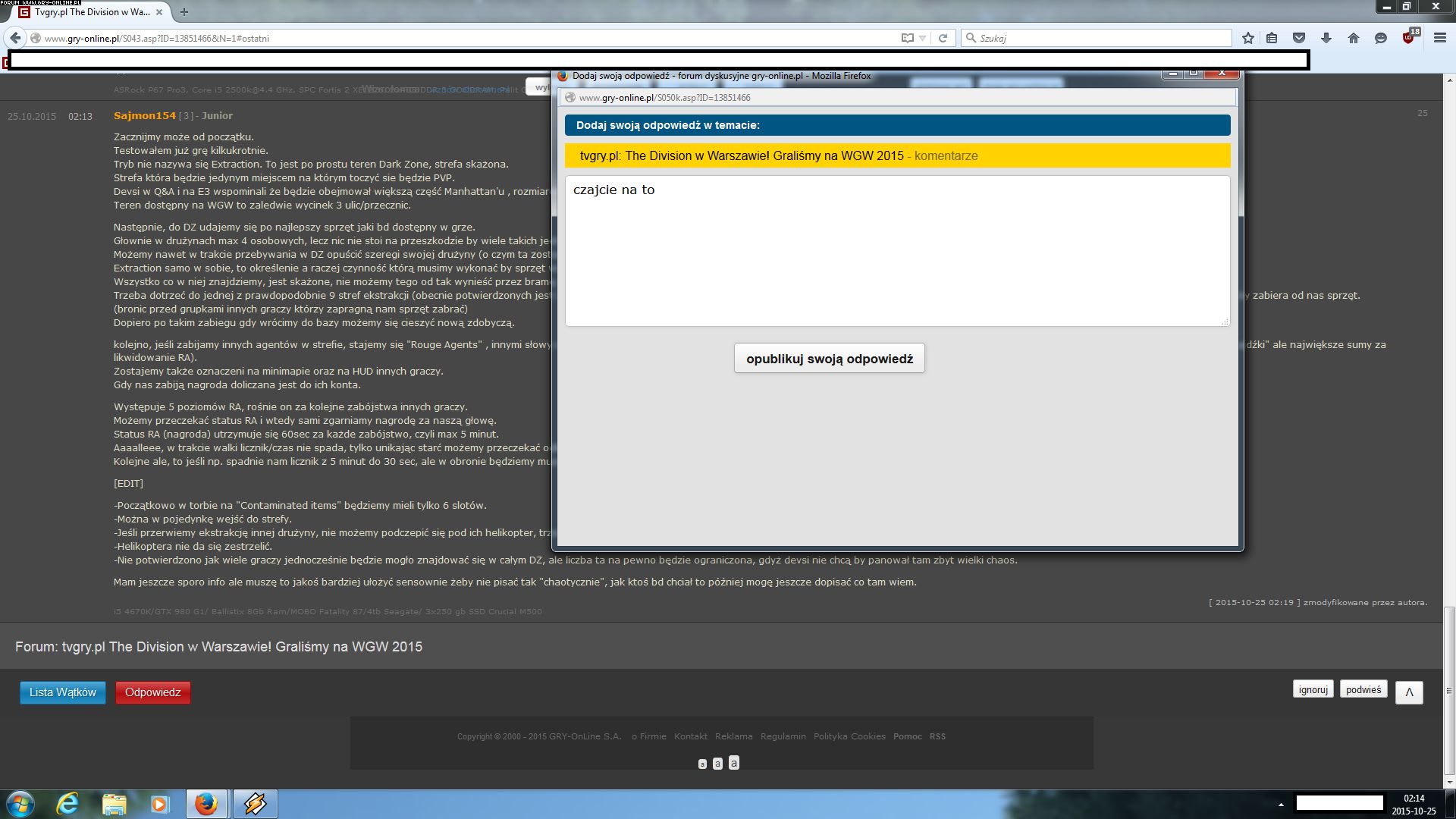The width and height of the screenshot is (1456, 819).
Task: Open a new browser tab
Action: (184, 12)
